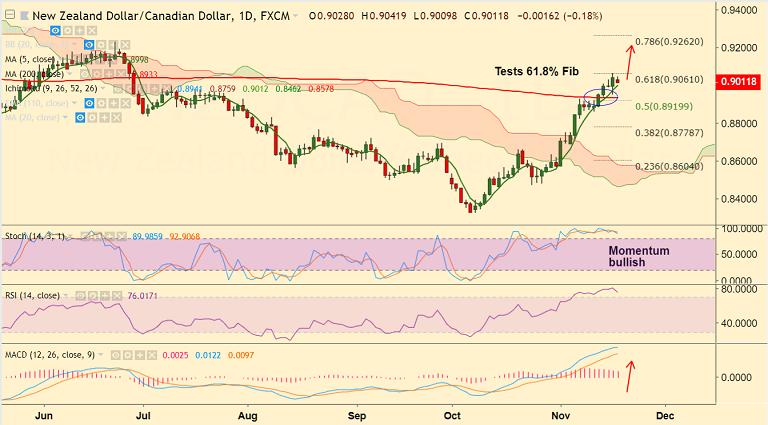Click the plus icon on the RSI row
The height and width of the screenshot is (425, 768).
(x=104, y=296)
